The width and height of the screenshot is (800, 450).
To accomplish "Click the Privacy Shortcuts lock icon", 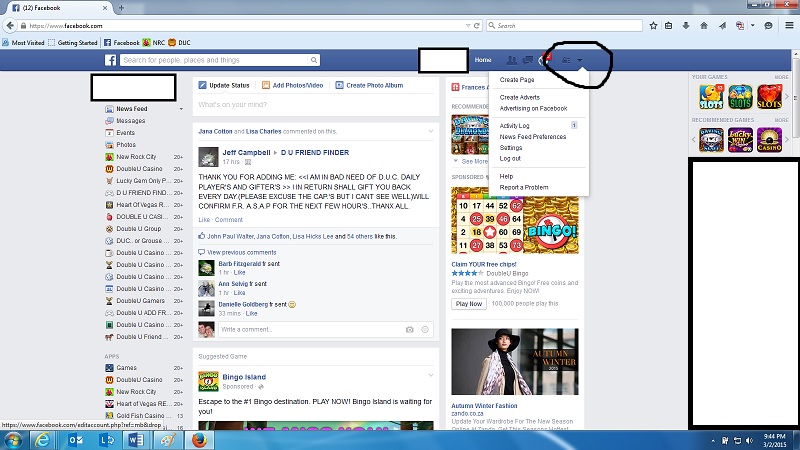I will pyautogui.click(x=566, y=61).
